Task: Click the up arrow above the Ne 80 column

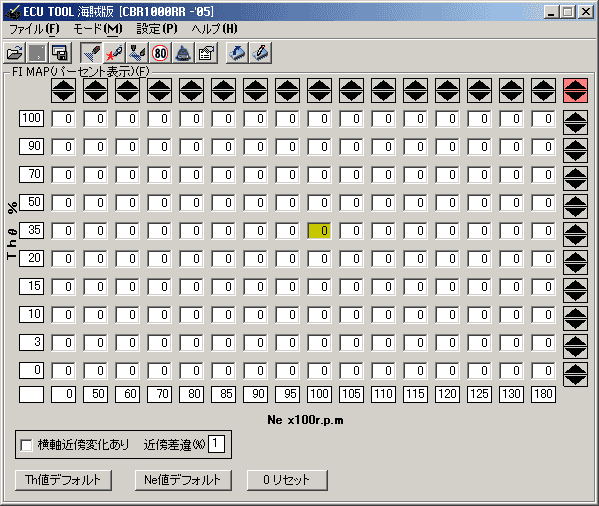Action: [192, 86]
